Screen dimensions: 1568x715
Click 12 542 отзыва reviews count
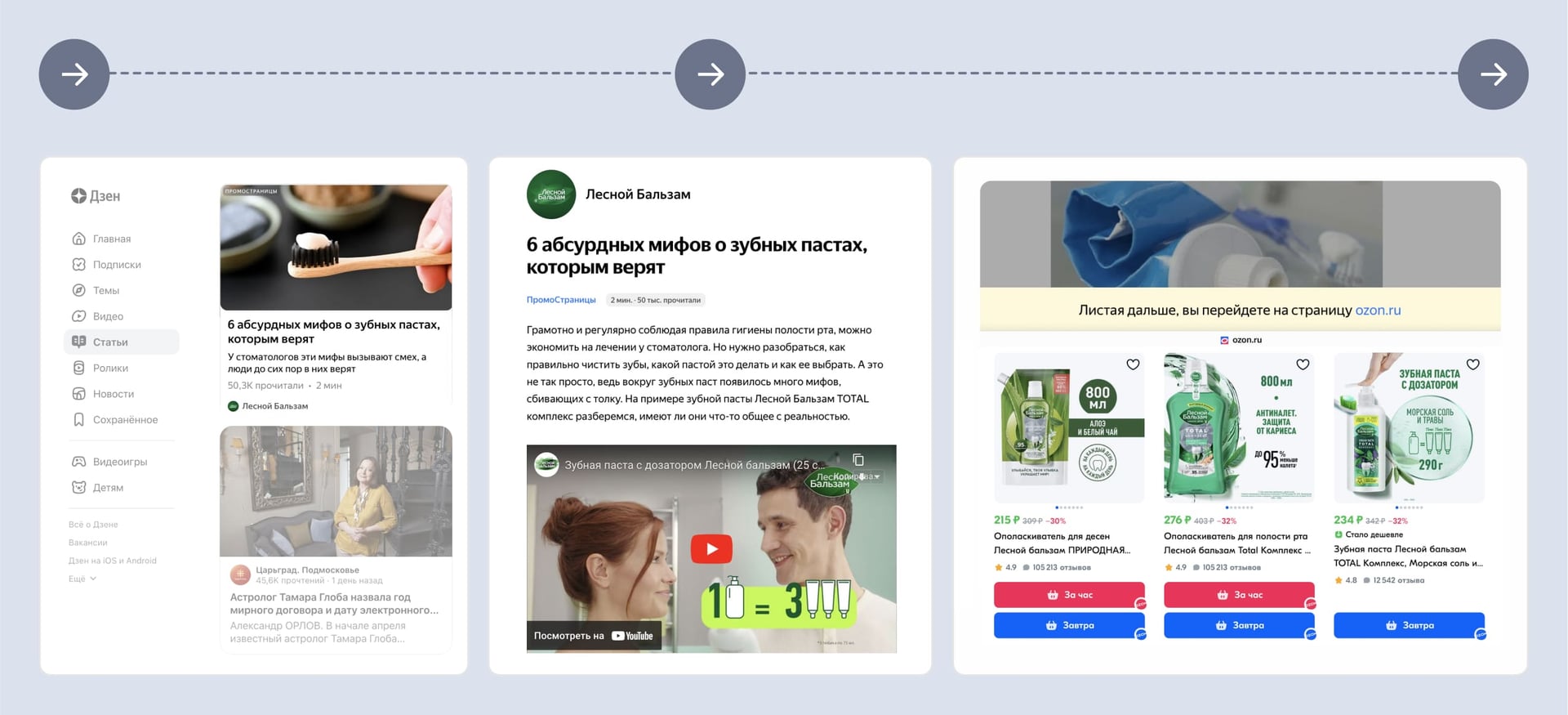[1399, 580]
